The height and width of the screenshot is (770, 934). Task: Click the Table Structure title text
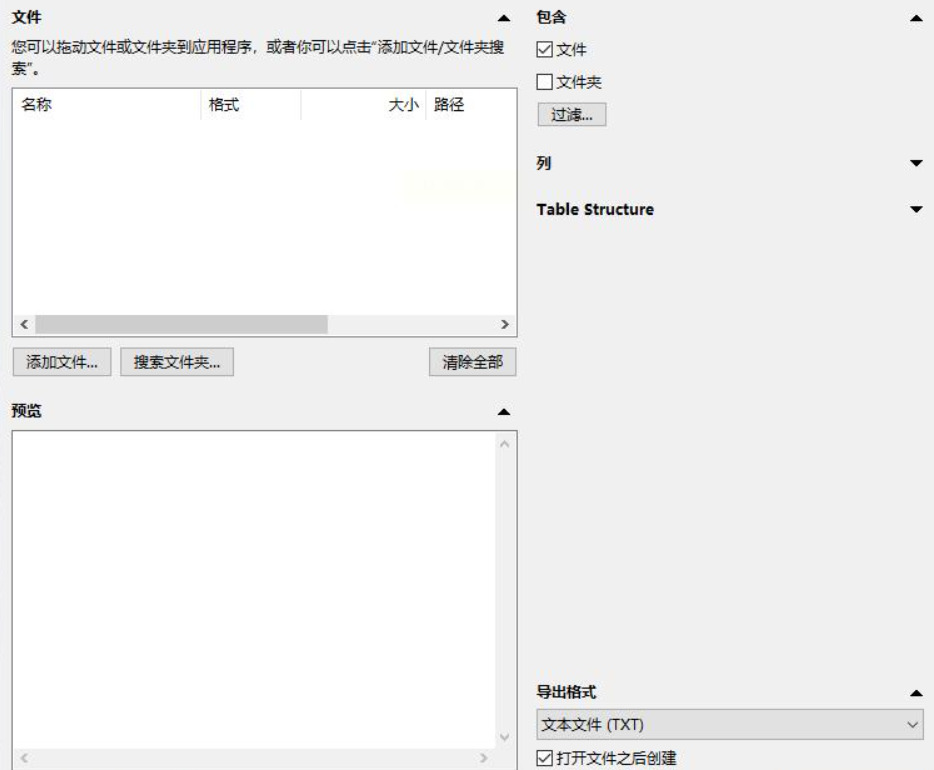(595, 210)
